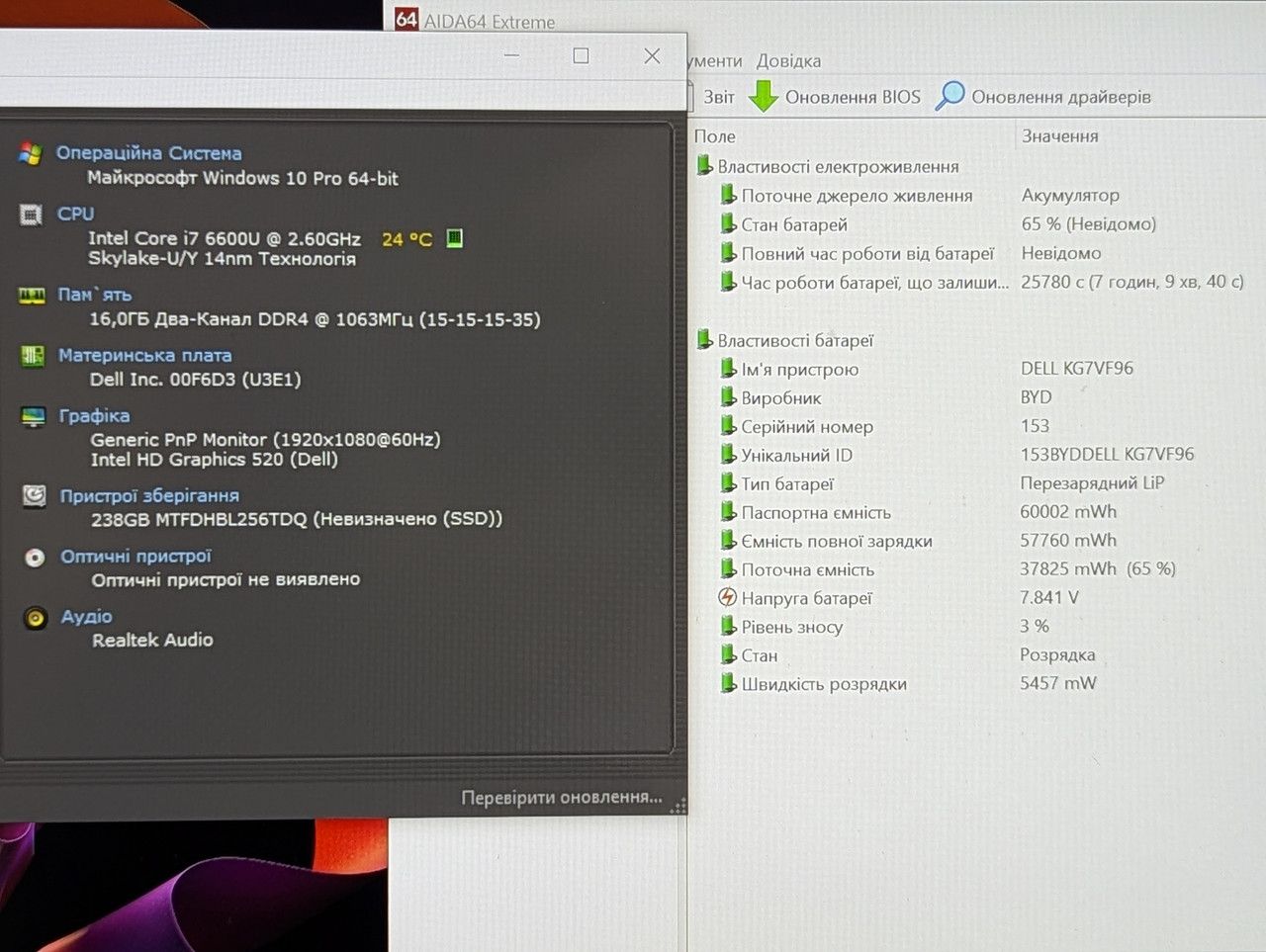This screenshot has width=1266, height=952.
Task: Click the Значення column header
Action: tap(1059, 135)
